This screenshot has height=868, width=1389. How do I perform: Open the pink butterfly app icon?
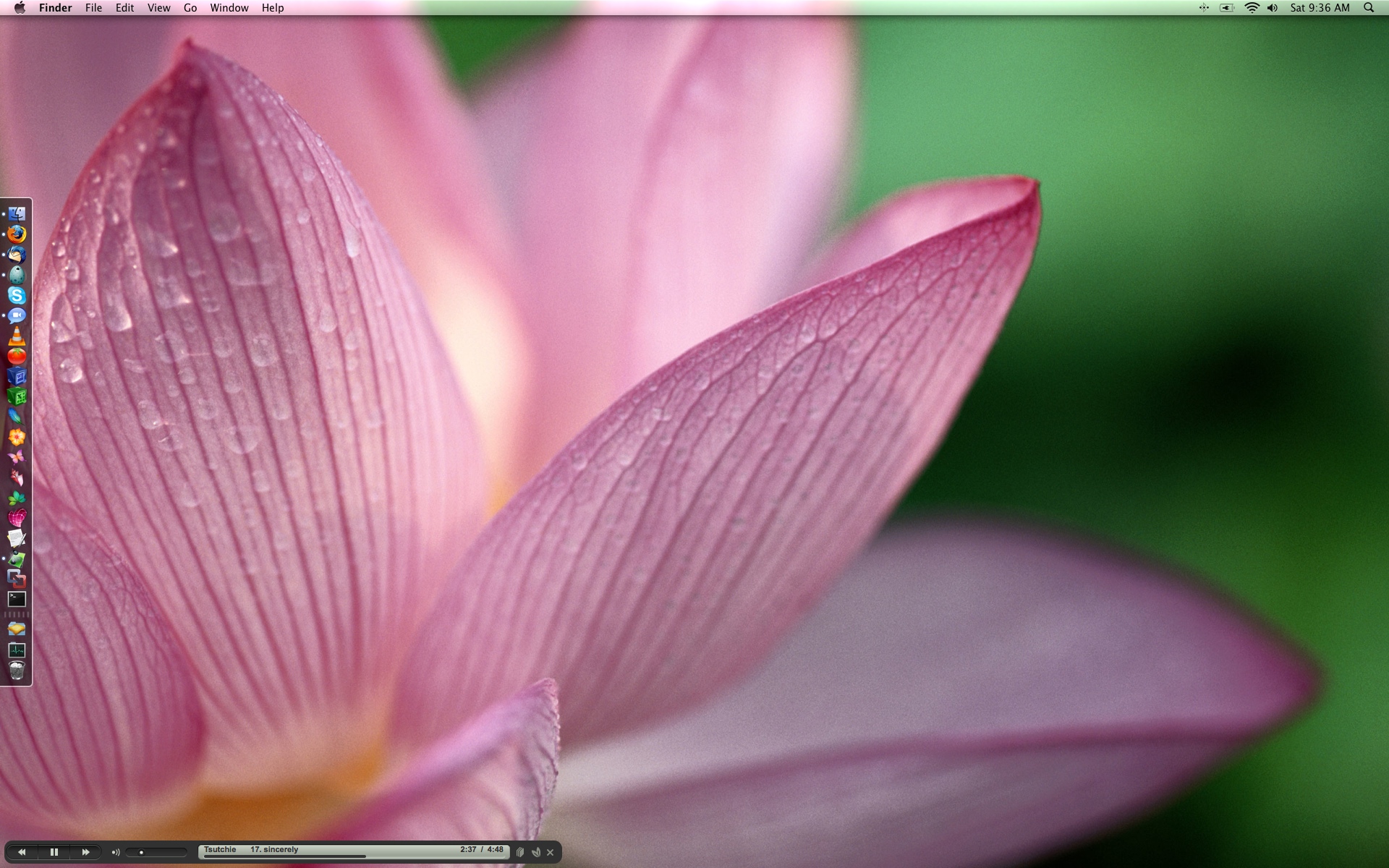pos(17,457)
